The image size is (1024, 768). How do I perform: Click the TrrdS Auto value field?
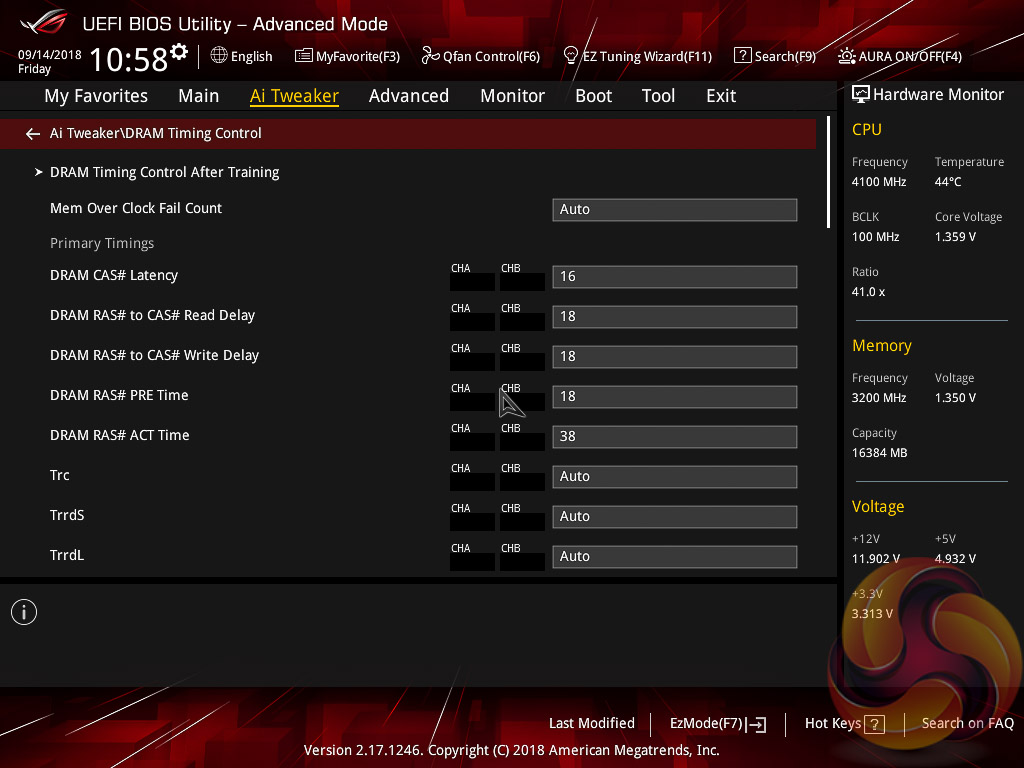pyautogui.click(x=675, y=517)
